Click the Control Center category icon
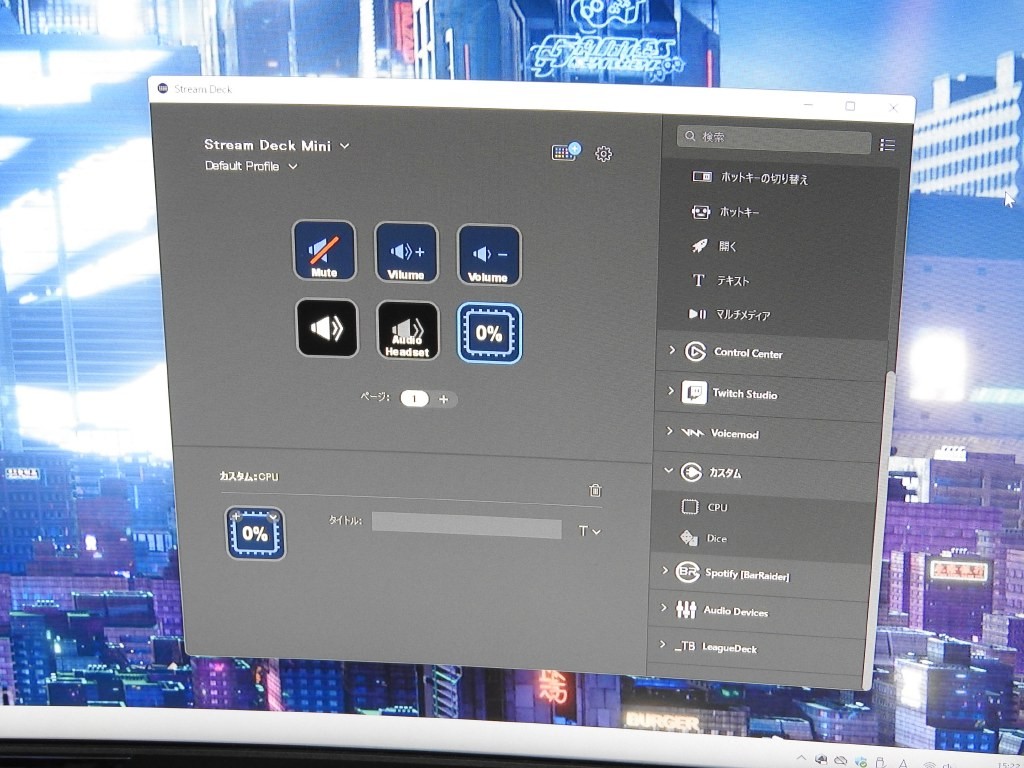Viewport: 1024px width, 768px height. 695,351
